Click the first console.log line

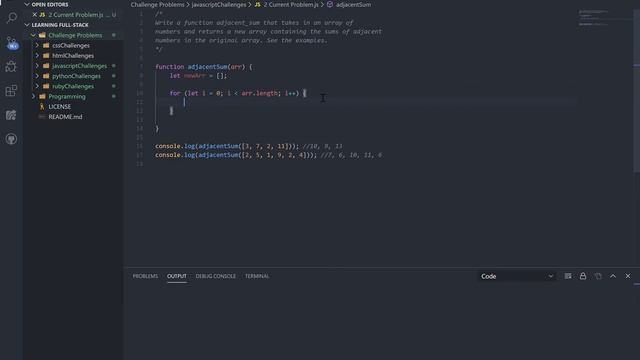249,146
